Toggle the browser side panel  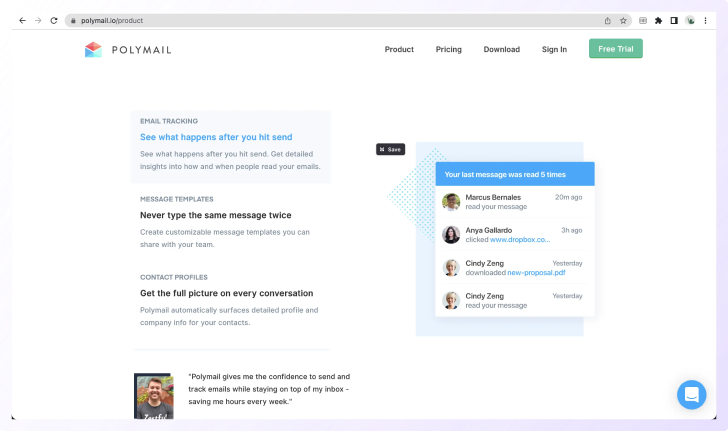click(674, 20)
